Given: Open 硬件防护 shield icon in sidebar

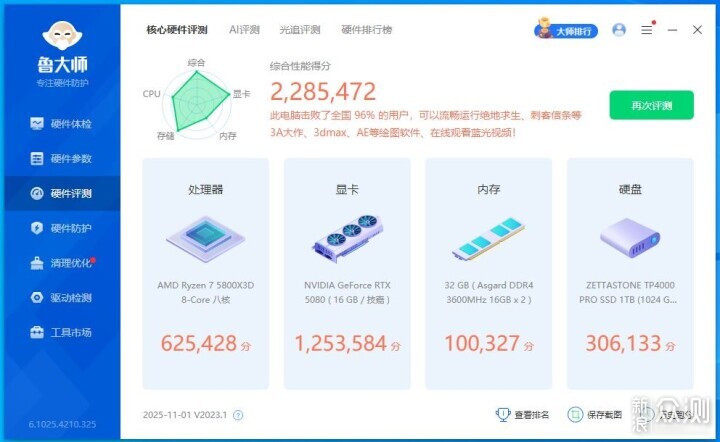Looking at the screenshot, I should [37, 228].
